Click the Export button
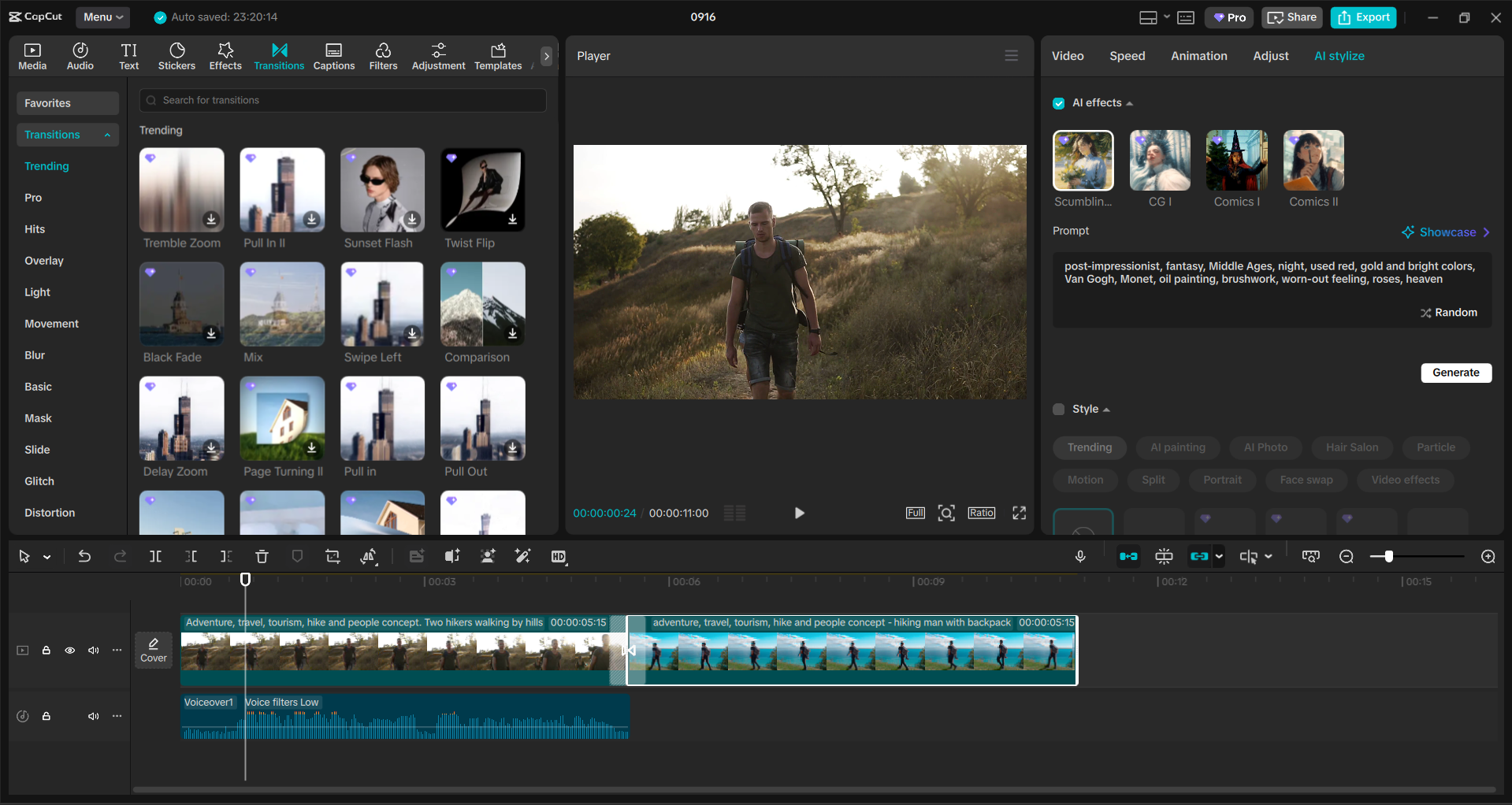 click(1363, 17)
